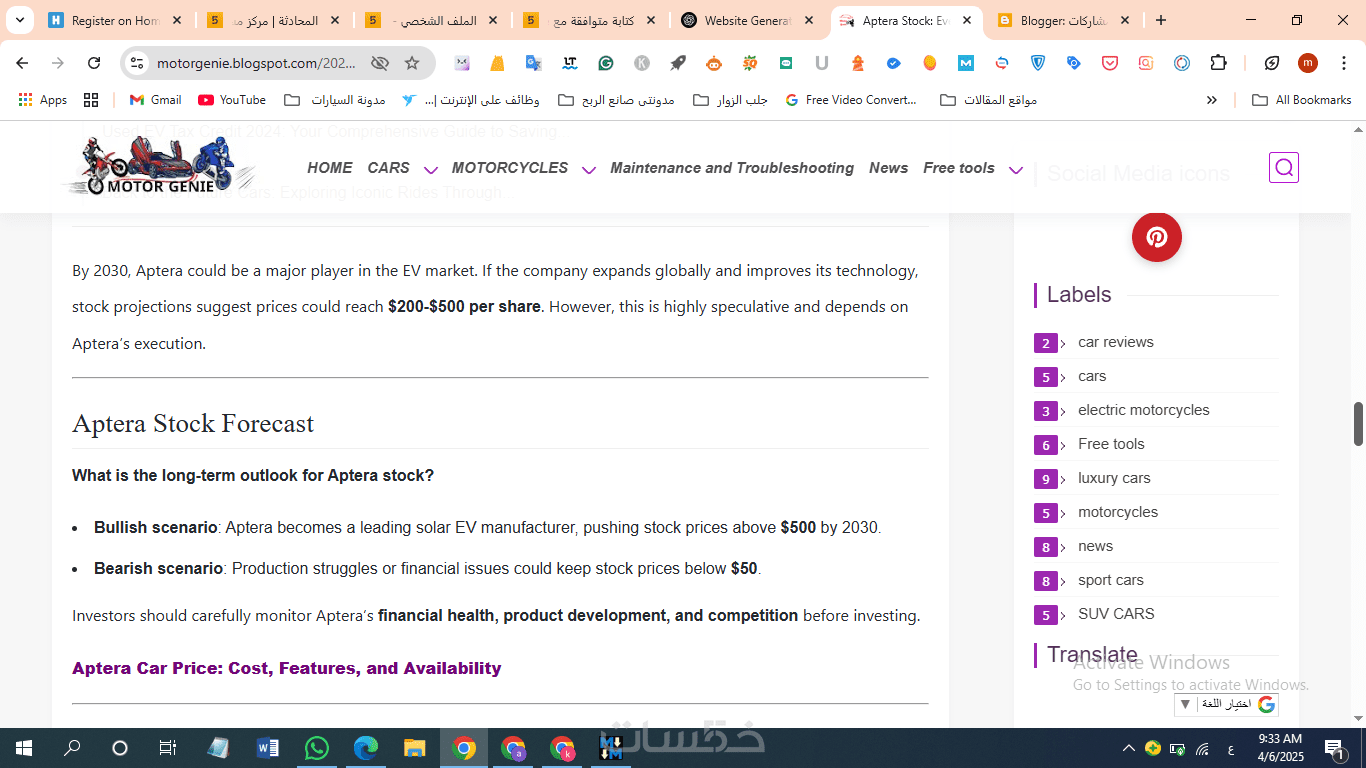Open the luxury cars label
This screenshot has height=768, width=1366.
(x=1114, y=478)
